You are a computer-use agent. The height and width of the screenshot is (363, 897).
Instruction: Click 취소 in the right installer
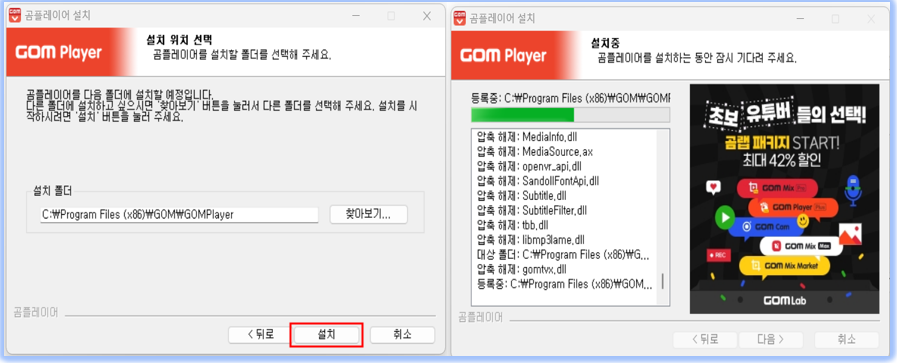[x=846, y=340]
